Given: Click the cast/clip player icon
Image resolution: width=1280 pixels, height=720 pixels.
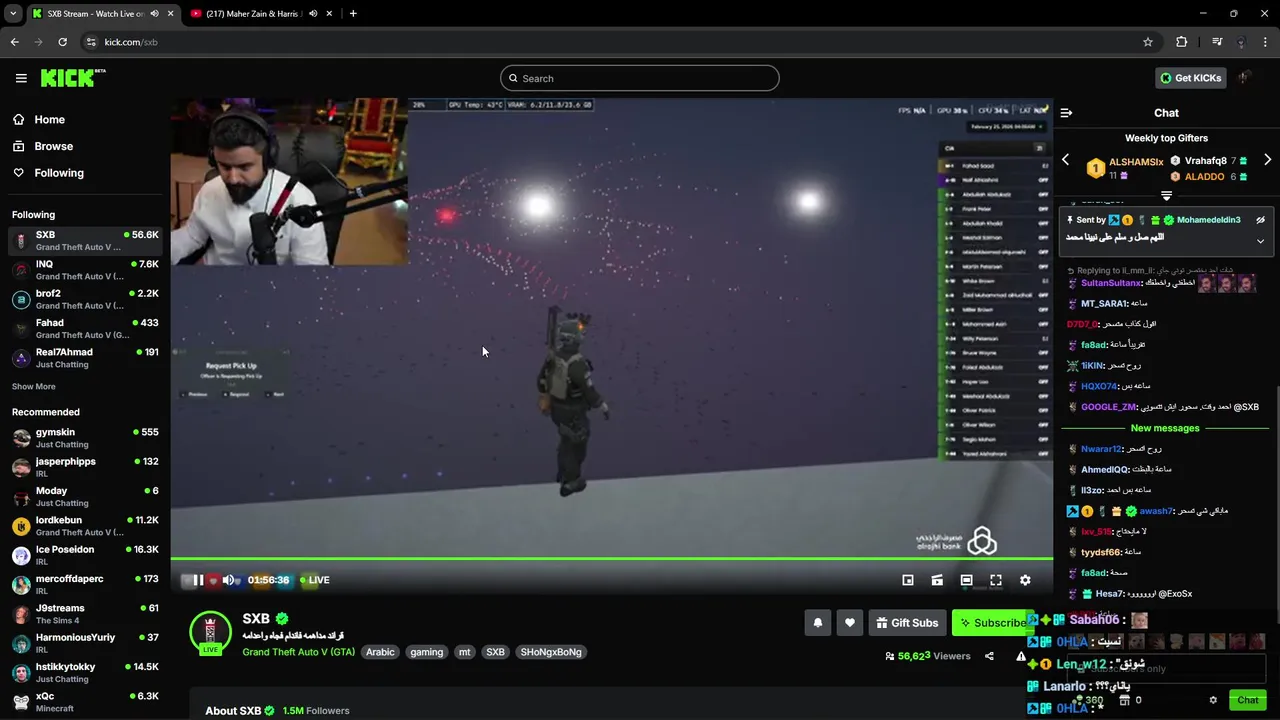Looking at the screenshot, I should tap(937, 580).
